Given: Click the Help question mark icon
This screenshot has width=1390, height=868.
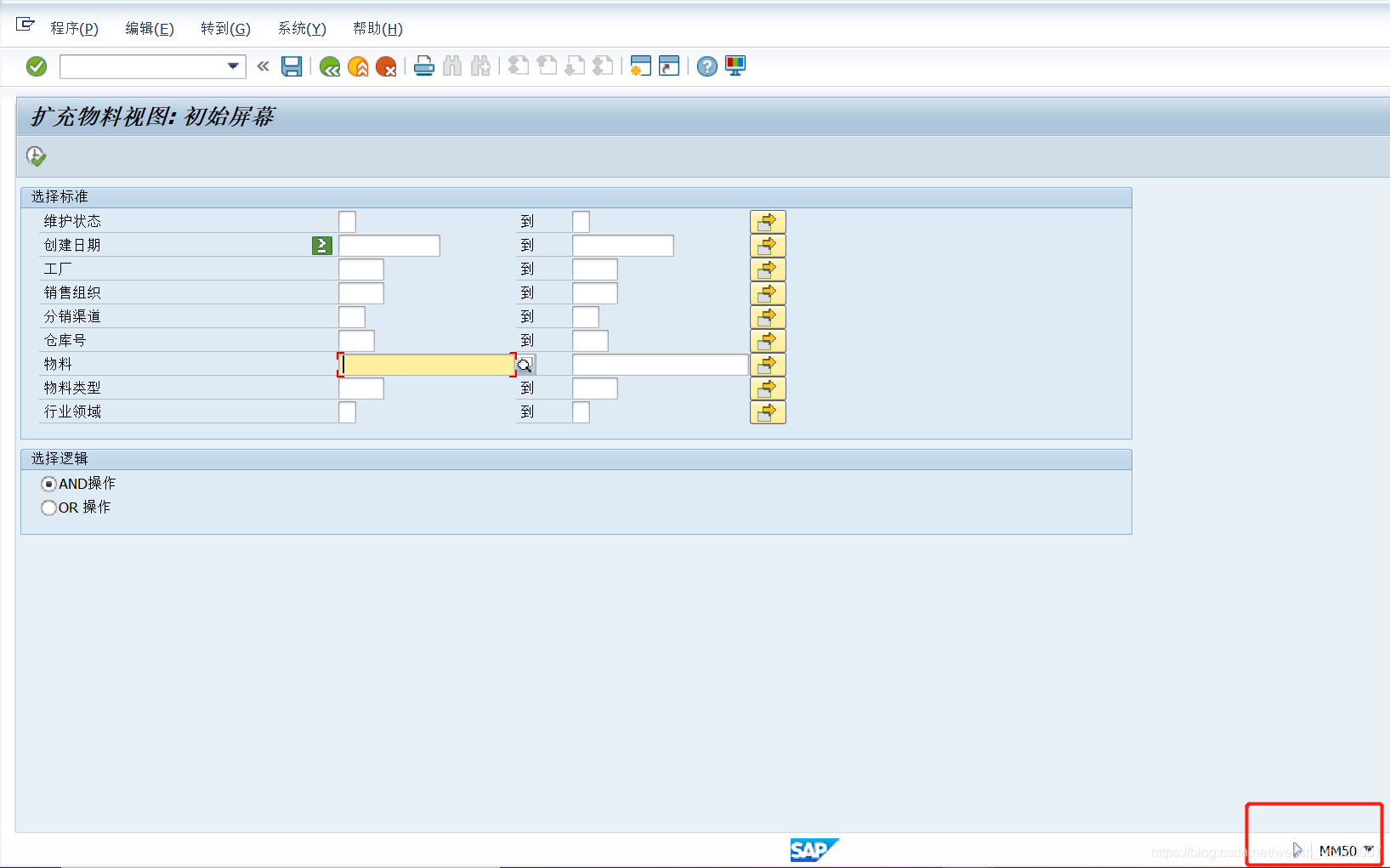Looking at the screenshot, I should point(706,66).
